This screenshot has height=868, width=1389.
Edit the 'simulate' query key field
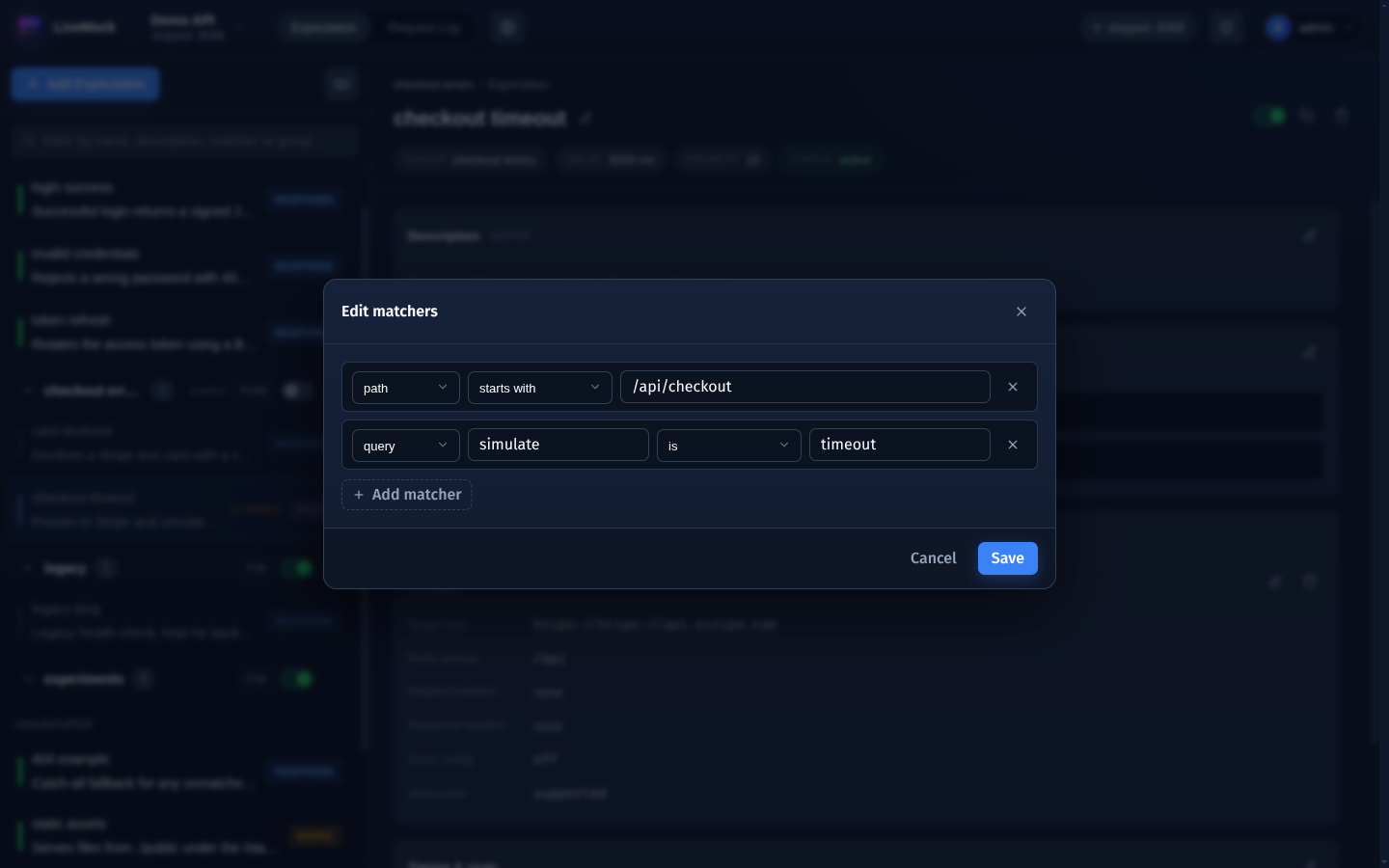tap(558, 445)
